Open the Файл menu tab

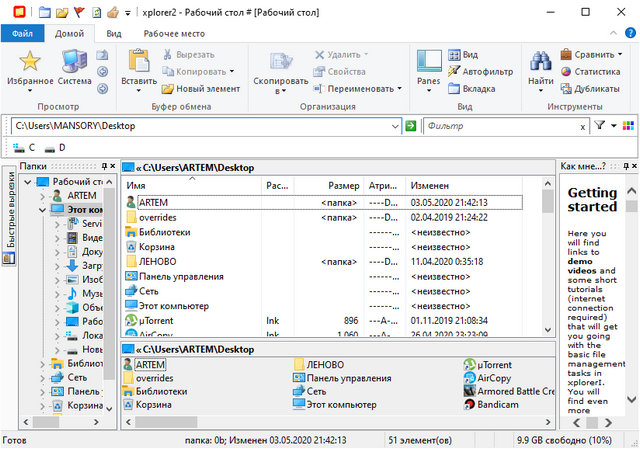click(x=22, y=33)
